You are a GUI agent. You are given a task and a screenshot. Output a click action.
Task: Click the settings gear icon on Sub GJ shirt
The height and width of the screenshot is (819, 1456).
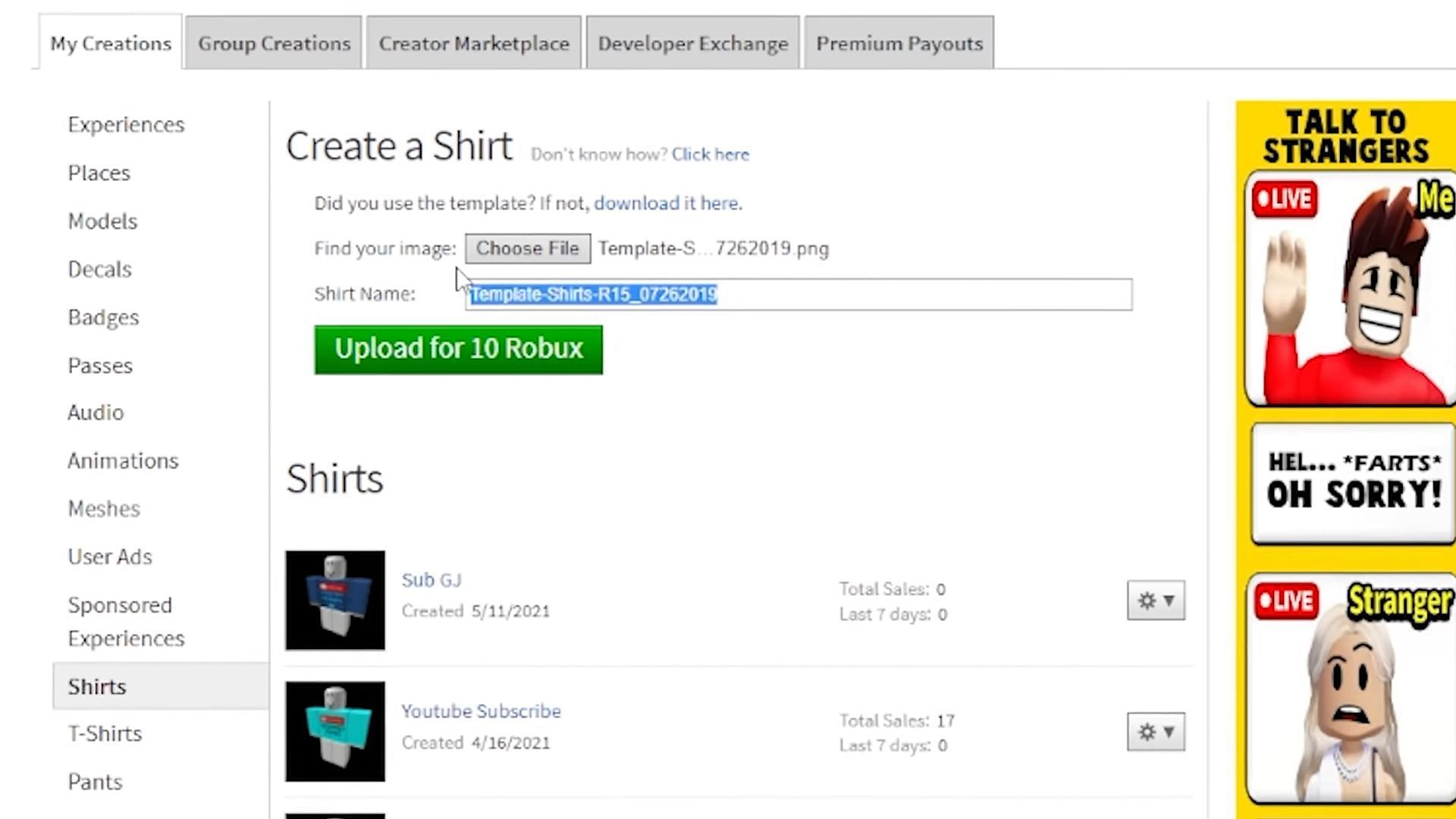(1145, 600)
